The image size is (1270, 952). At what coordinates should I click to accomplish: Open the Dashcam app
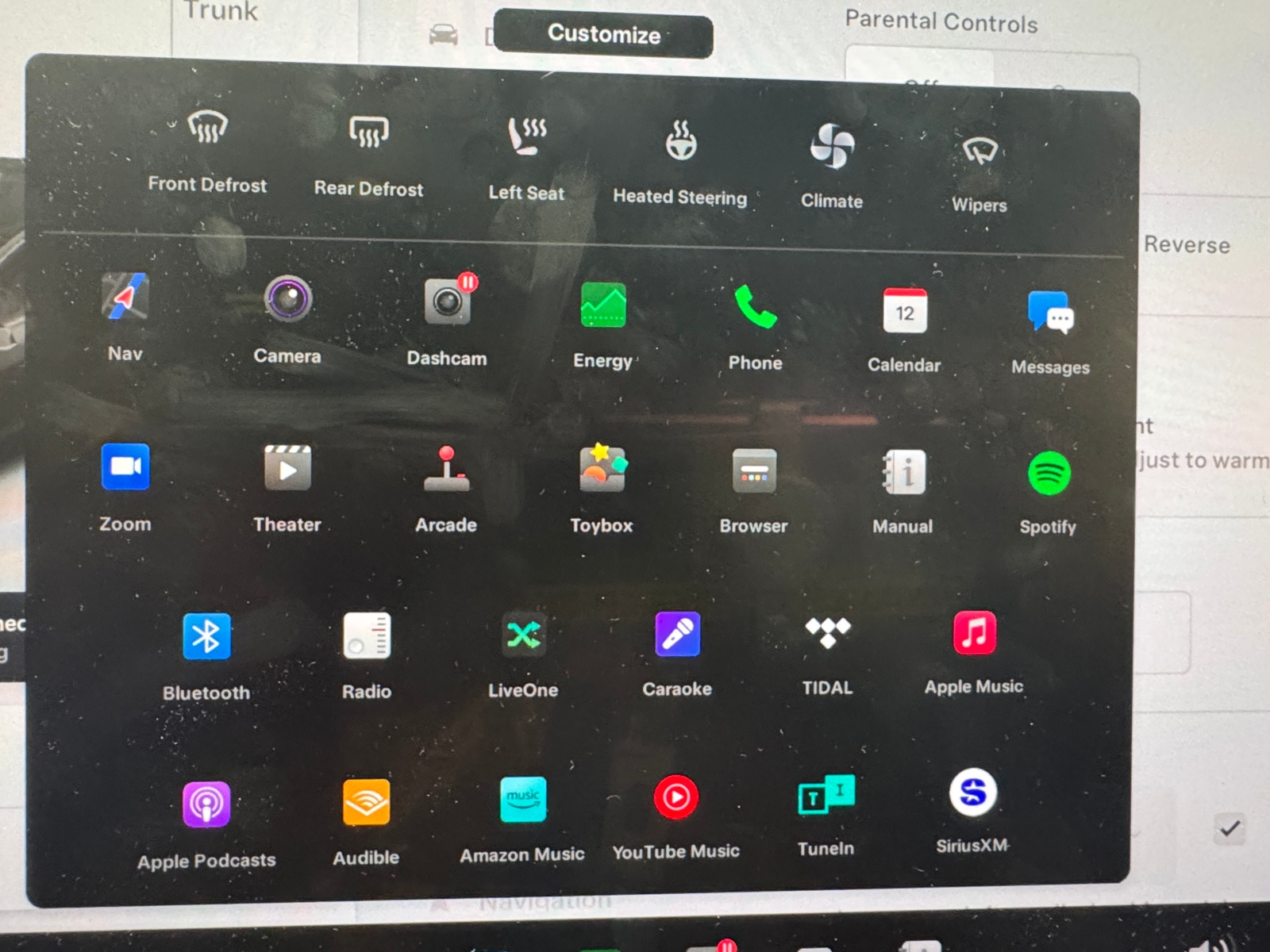447,321
